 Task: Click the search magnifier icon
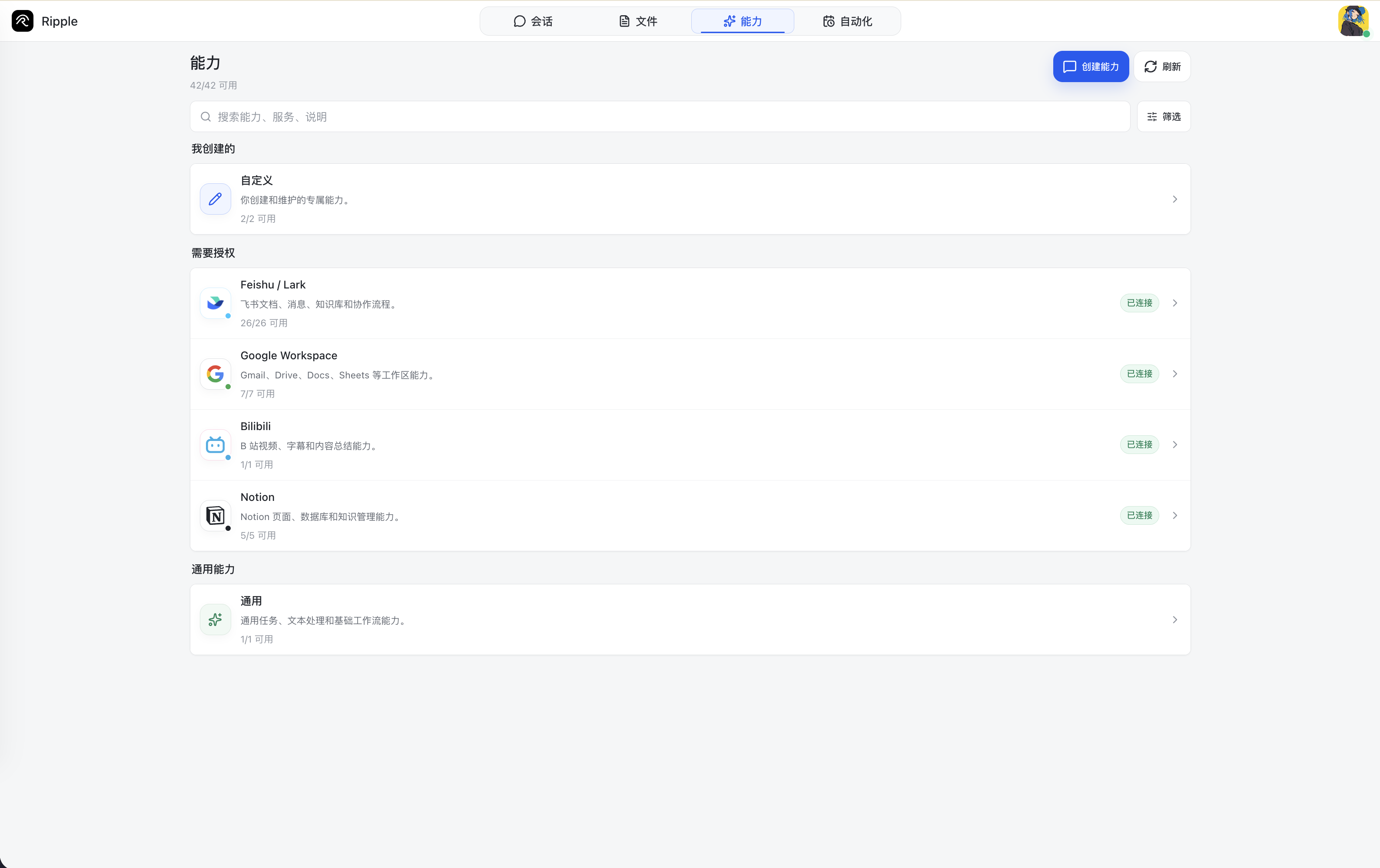pos(205,117)
